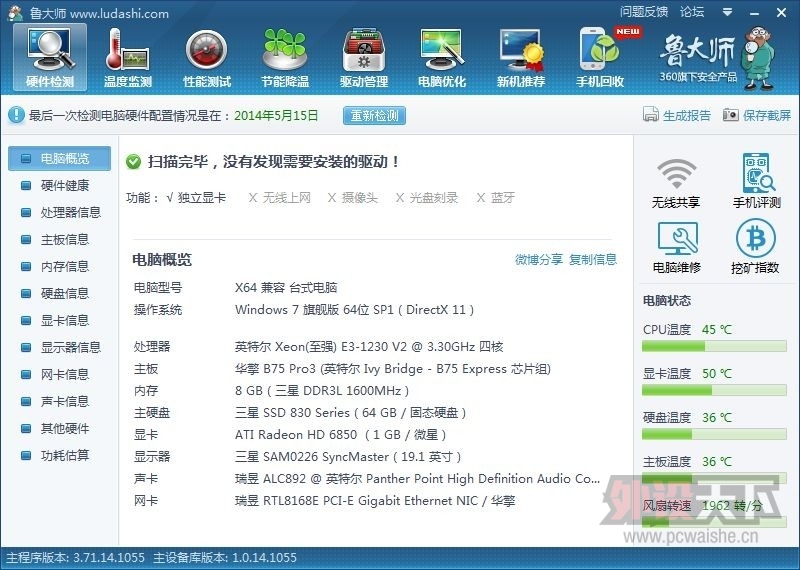The width and height of the screenshot is (800, 570).
Task: Click the 硬盘温度 progress bar
Action: [714, 434]
